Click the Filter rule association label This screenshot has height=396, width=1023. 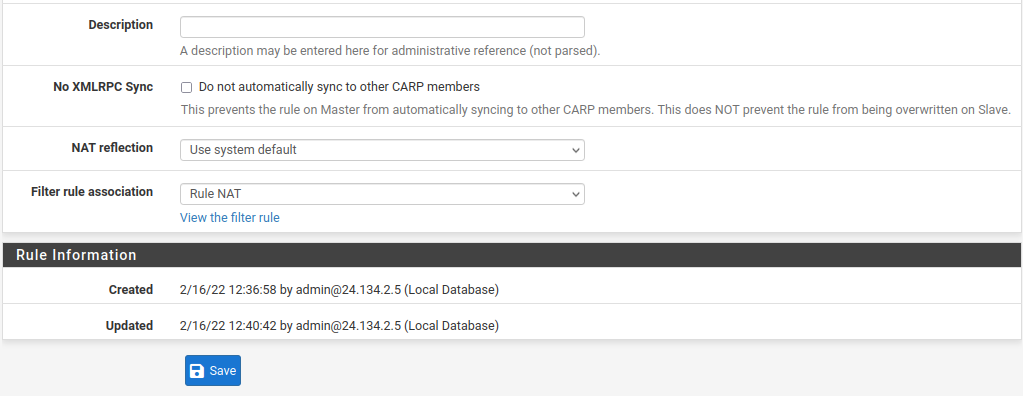pos(92,191)
